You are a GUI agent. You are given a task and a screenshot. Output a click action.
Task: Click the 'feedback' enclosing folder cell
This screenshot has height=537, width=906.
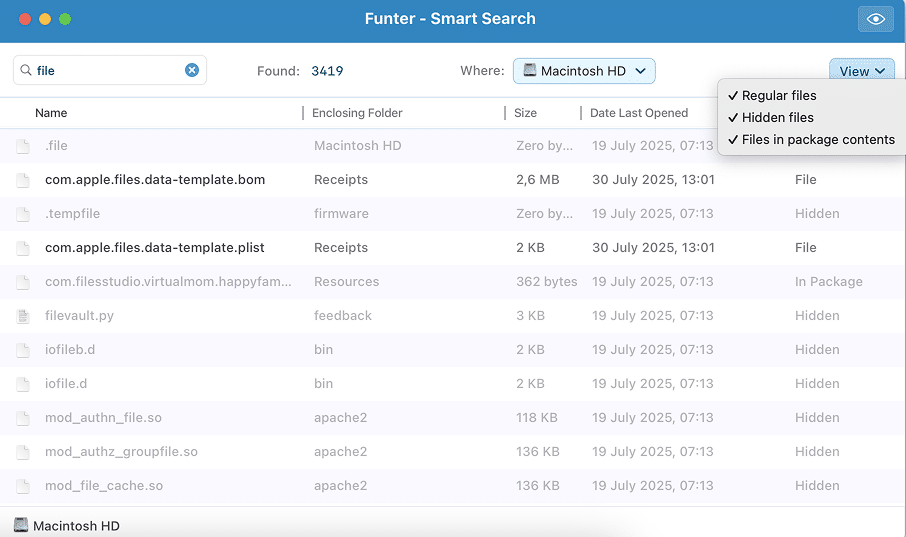tap(343, 316)
